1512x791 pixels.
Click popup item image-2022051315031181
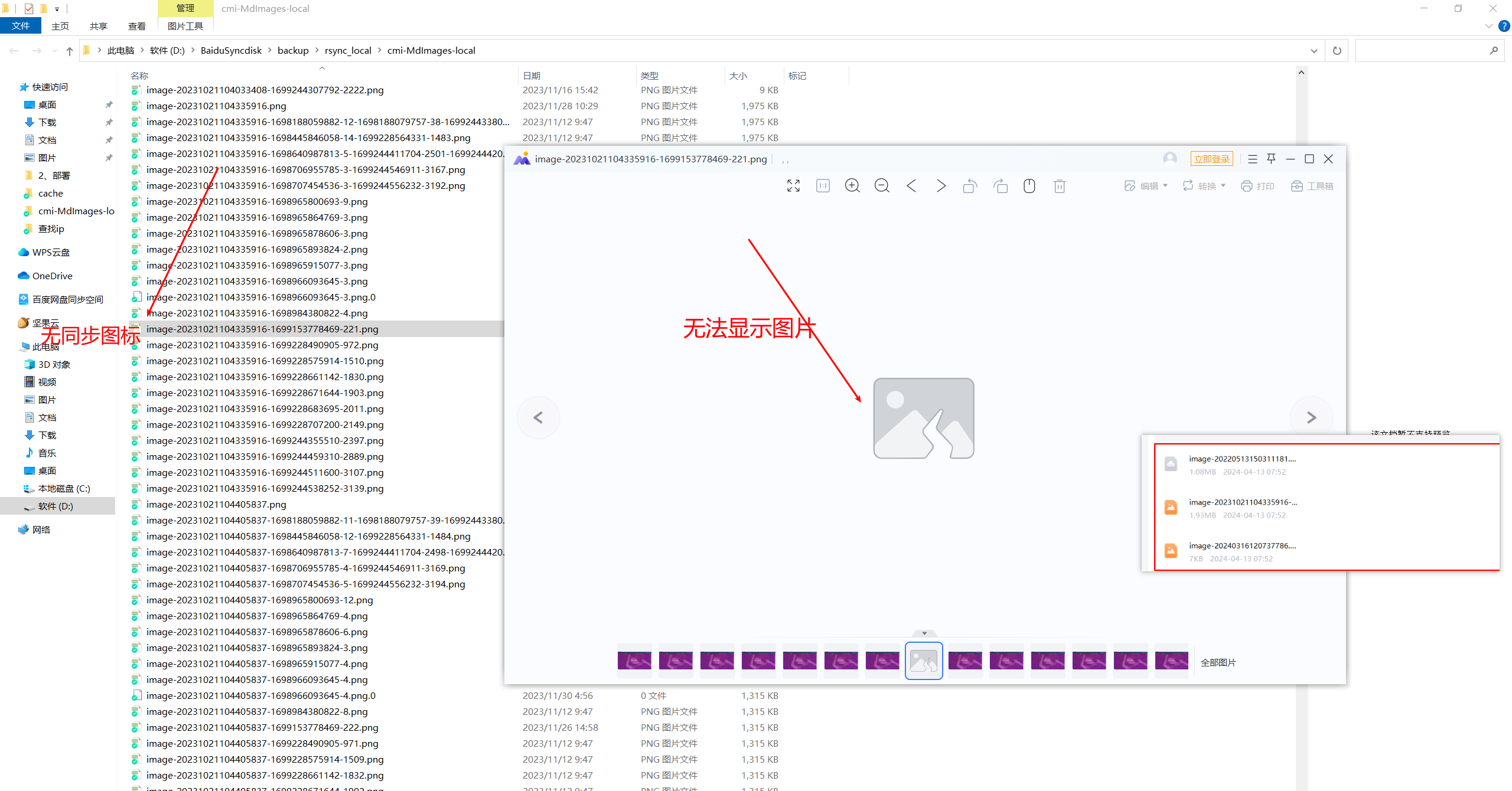coord(1242,459)
